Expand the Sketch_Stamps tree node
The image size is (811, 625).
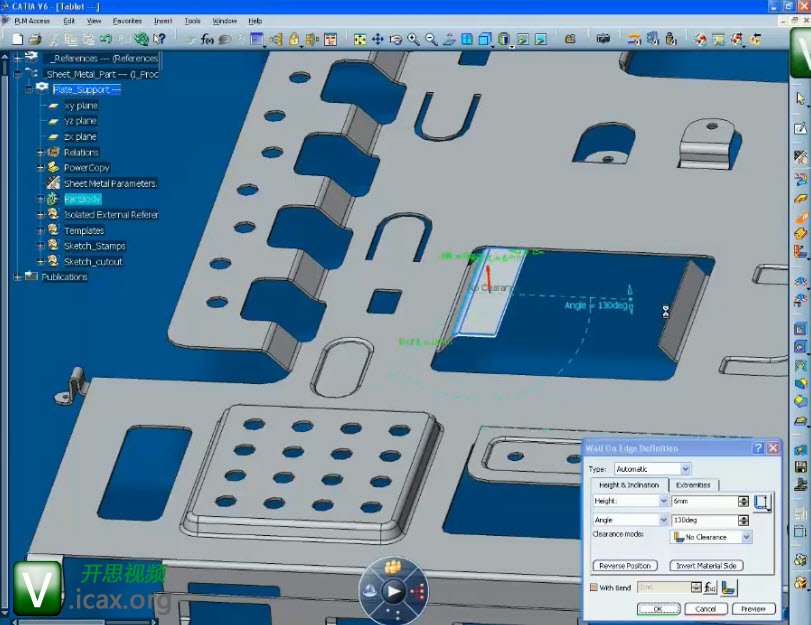pos(41,246)
